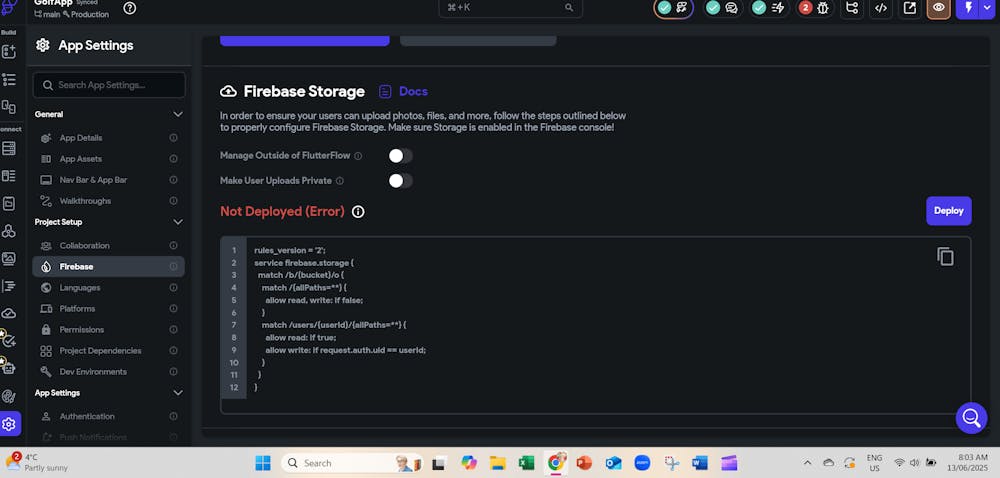Open the round magnifier help search button
Image resolution: width=1000 pixels, height=478 pixels.
pos(971,418)
